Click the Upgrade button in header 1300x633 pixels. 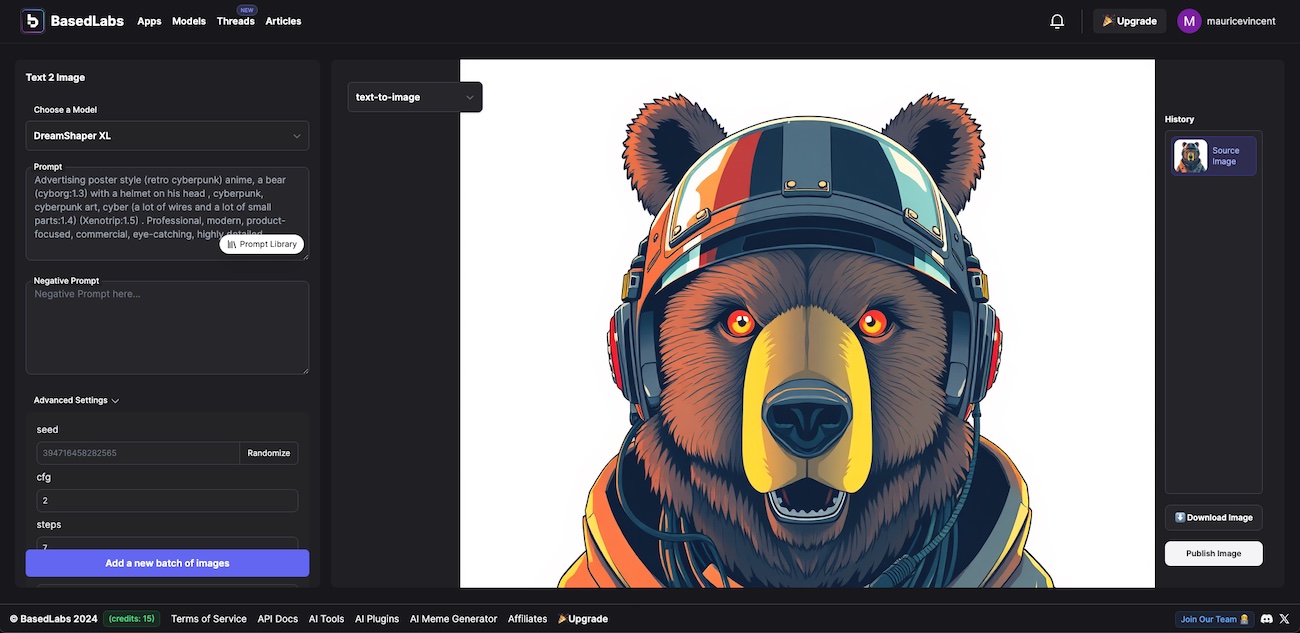pos(1129,21)
